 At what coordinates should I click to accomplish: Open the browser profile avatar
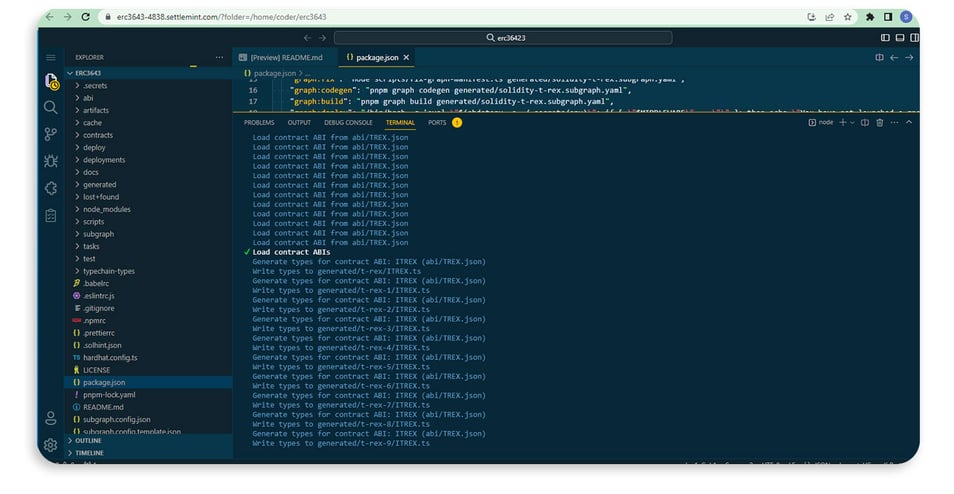point(906,17)
